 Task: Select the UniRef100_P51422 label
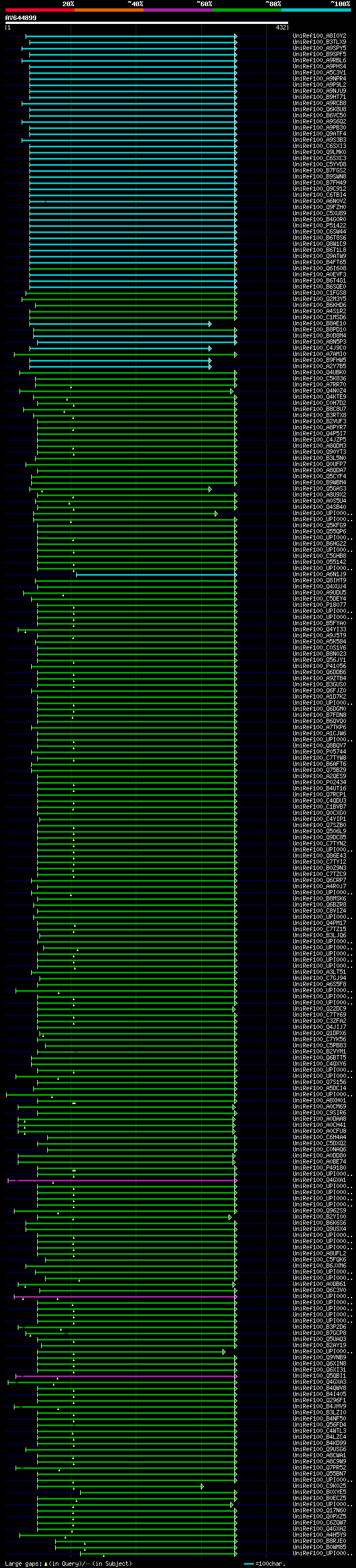coord(319,226)
